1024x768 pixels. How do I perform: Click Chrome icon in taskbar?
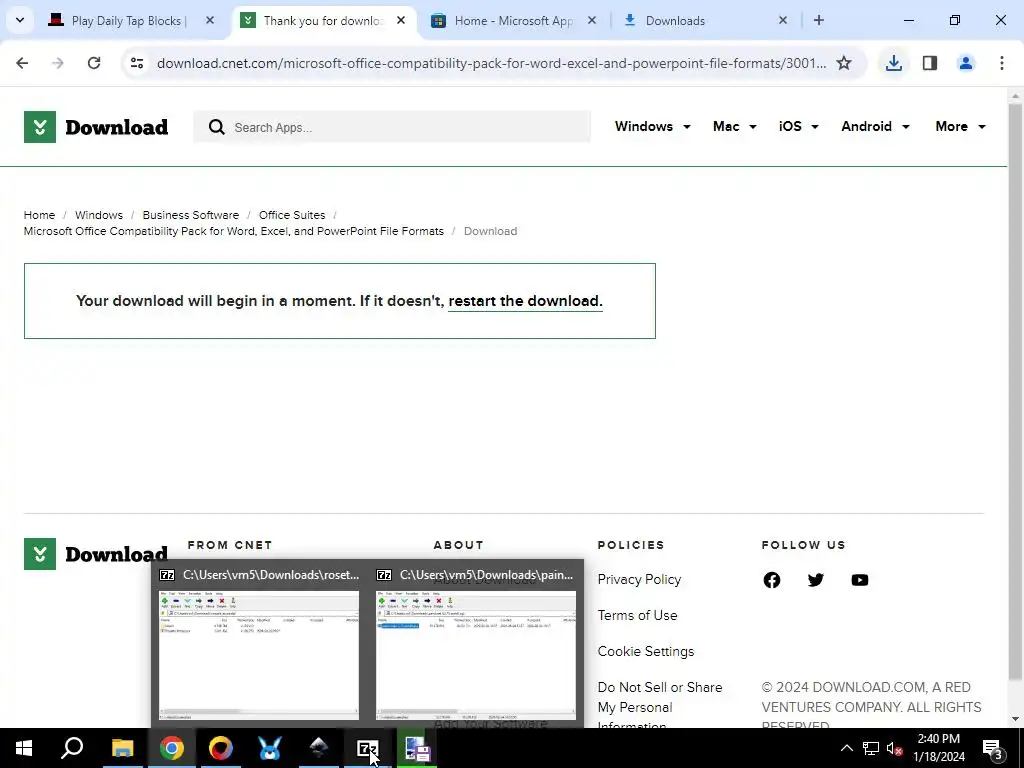(171, 748)
